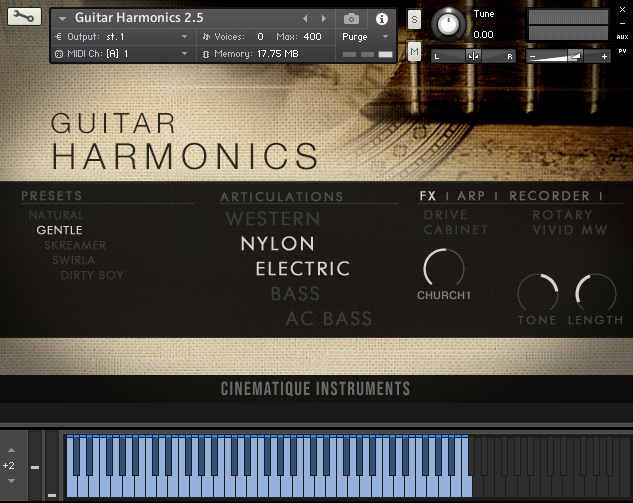Image resolution: width=633 pixels, height=503 pixels.
Task: Select the SKREAMER preset
Action: 75,245
